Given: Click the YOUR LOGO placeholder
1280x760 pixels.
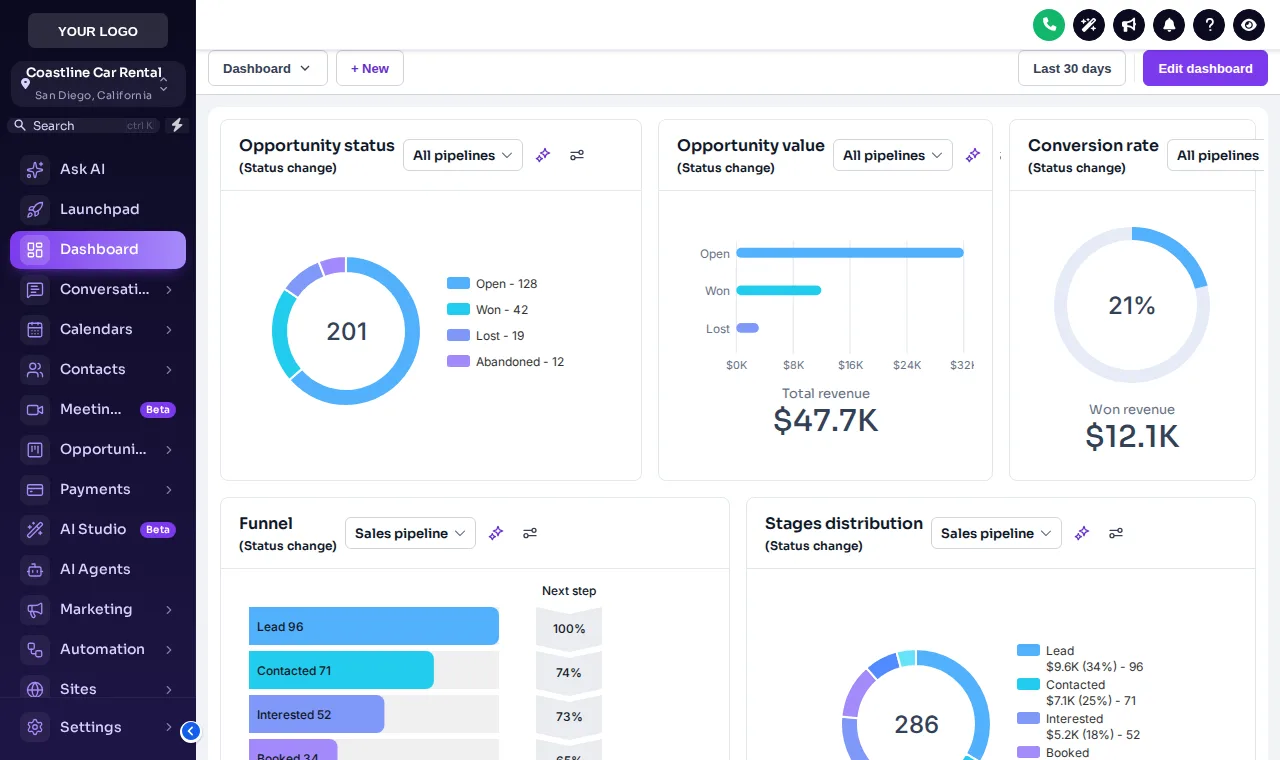Looking at the screenshot, I should 98,31.
